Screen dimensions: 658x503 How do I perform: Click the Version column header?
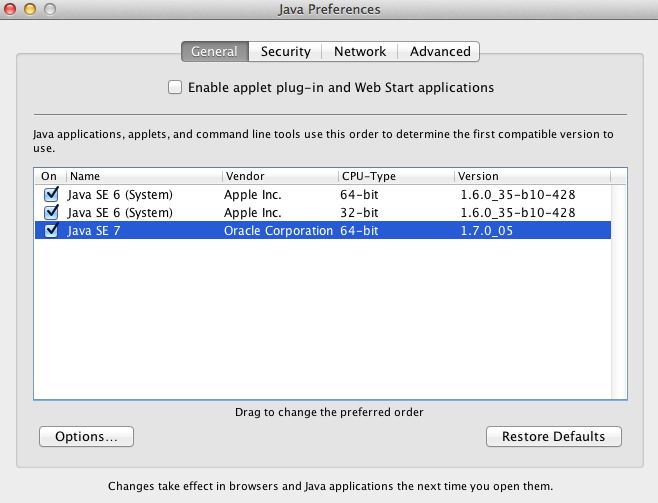(x=532, y=176)
